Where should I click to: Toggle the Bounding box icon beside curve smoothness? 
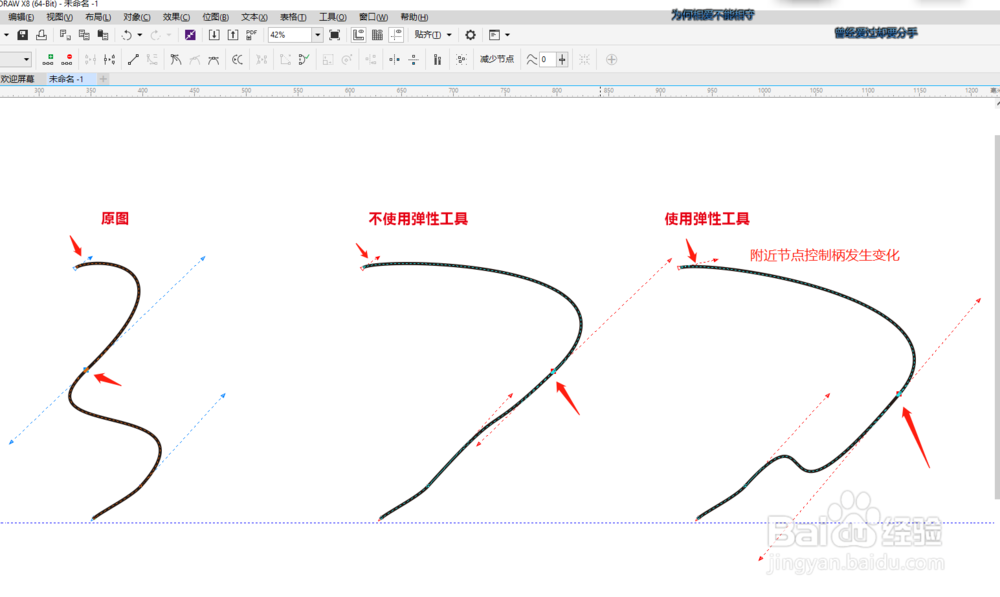coord(584,59)
